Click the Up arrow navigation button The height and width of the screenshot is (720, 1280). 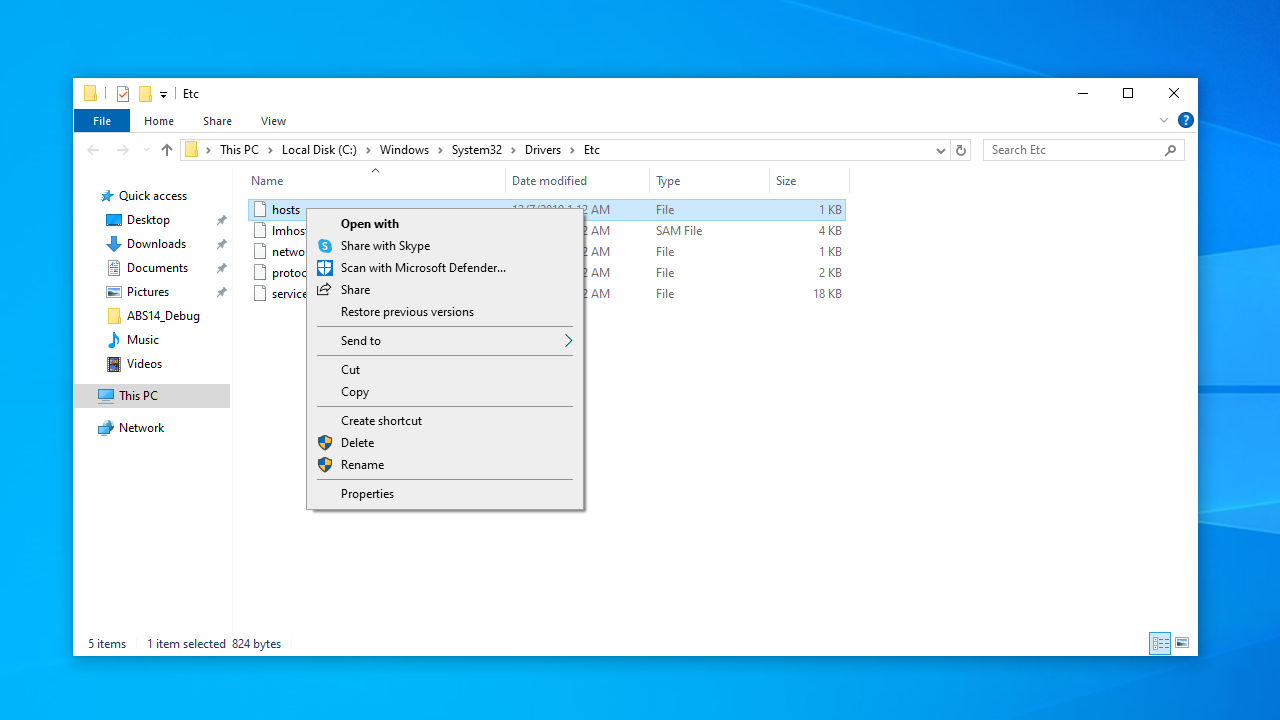(167, 150)
